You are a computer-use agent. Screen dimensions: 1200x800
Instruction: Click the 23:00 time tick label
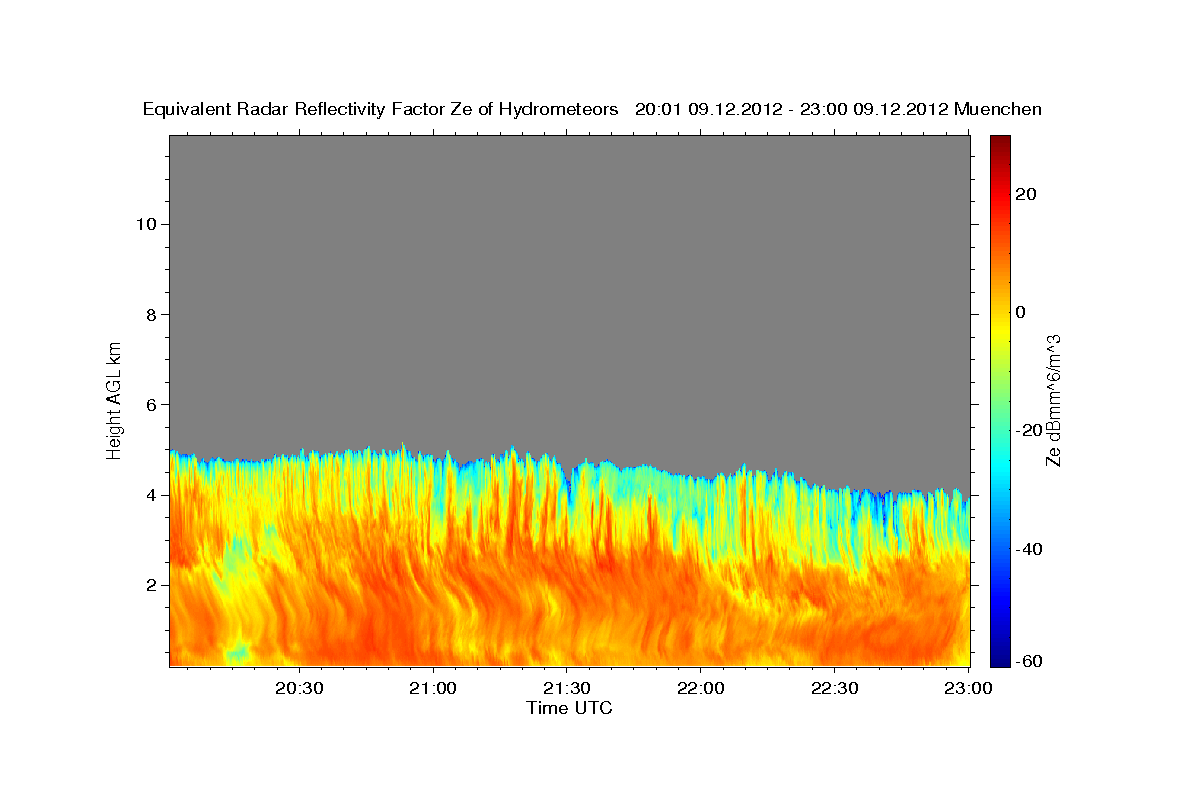click(x=967, y=688)
